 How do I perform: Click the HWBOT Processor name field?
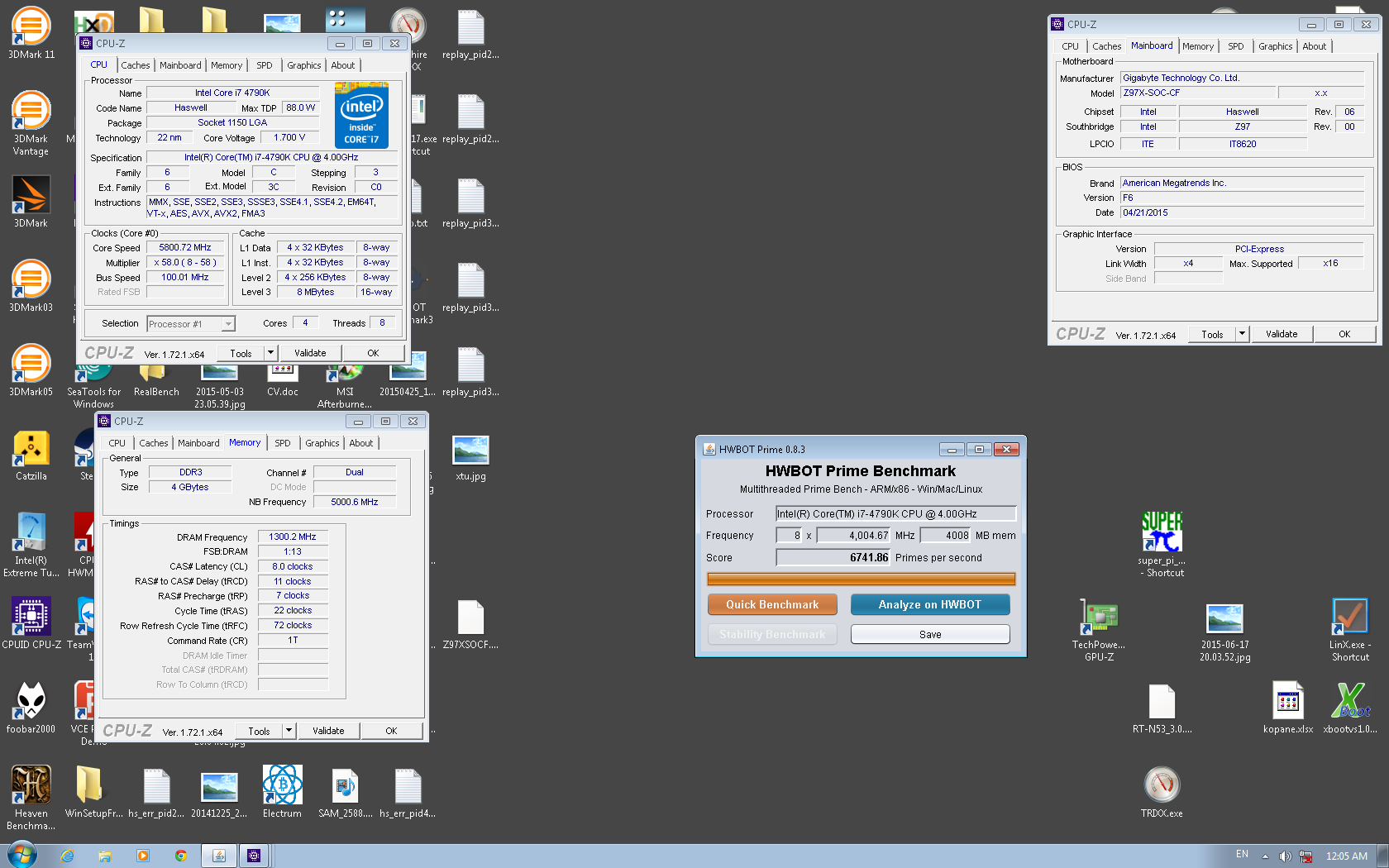click(895, 513)
